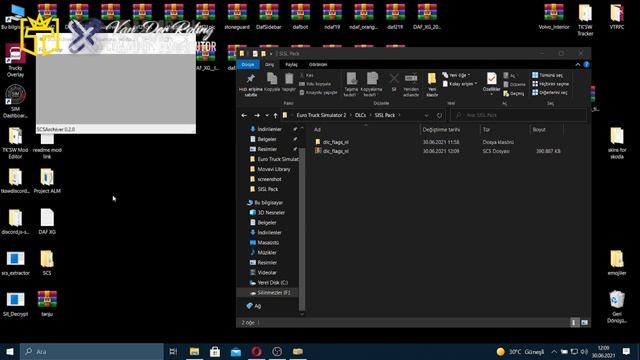This screenshot has width=640, height=360.
Task: Open the address bar history dropdown
Action: coord(427,116)
